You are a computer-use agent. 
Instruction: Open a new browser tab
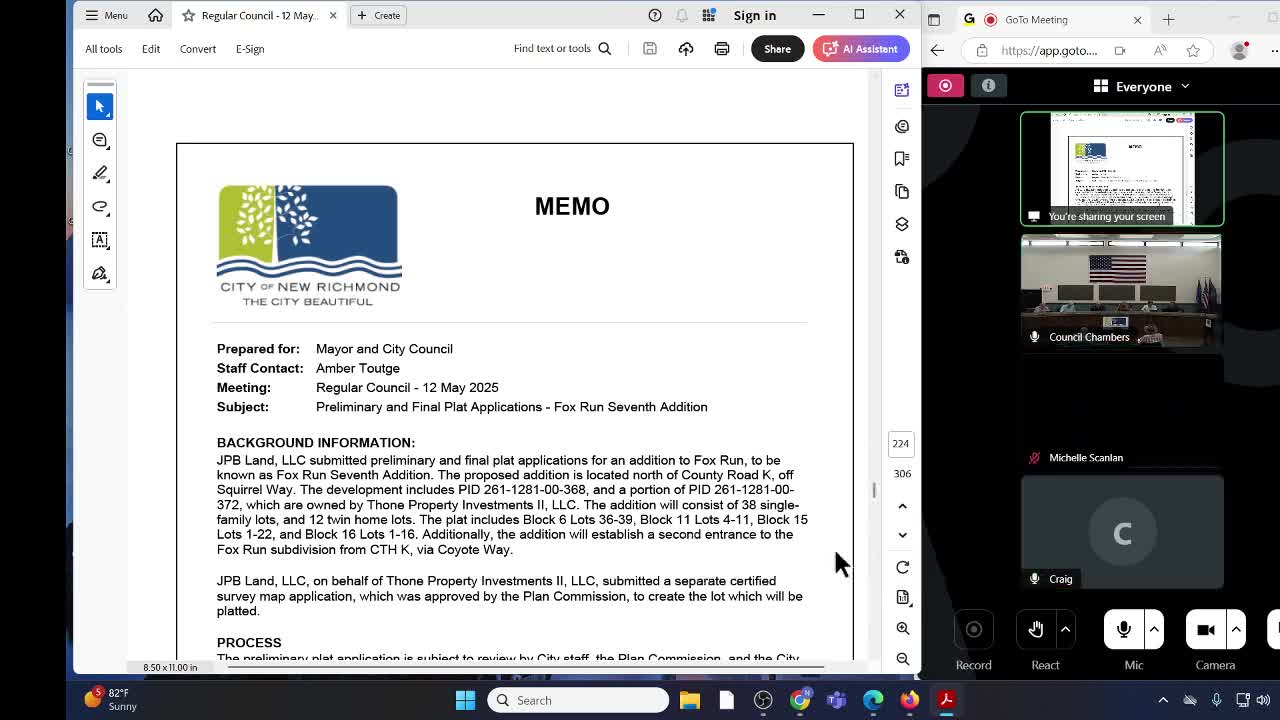coord(1168,20)
